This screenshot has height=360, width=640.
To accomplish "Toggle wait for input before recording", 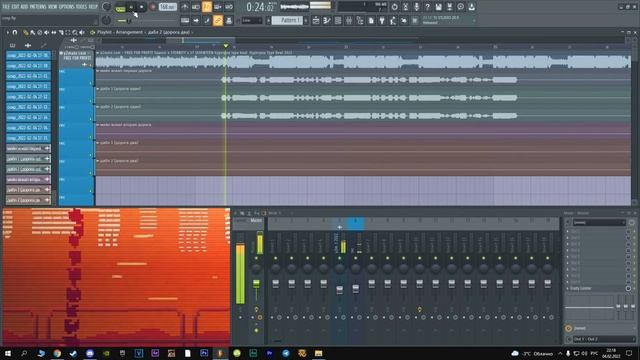I will (196, 7).
